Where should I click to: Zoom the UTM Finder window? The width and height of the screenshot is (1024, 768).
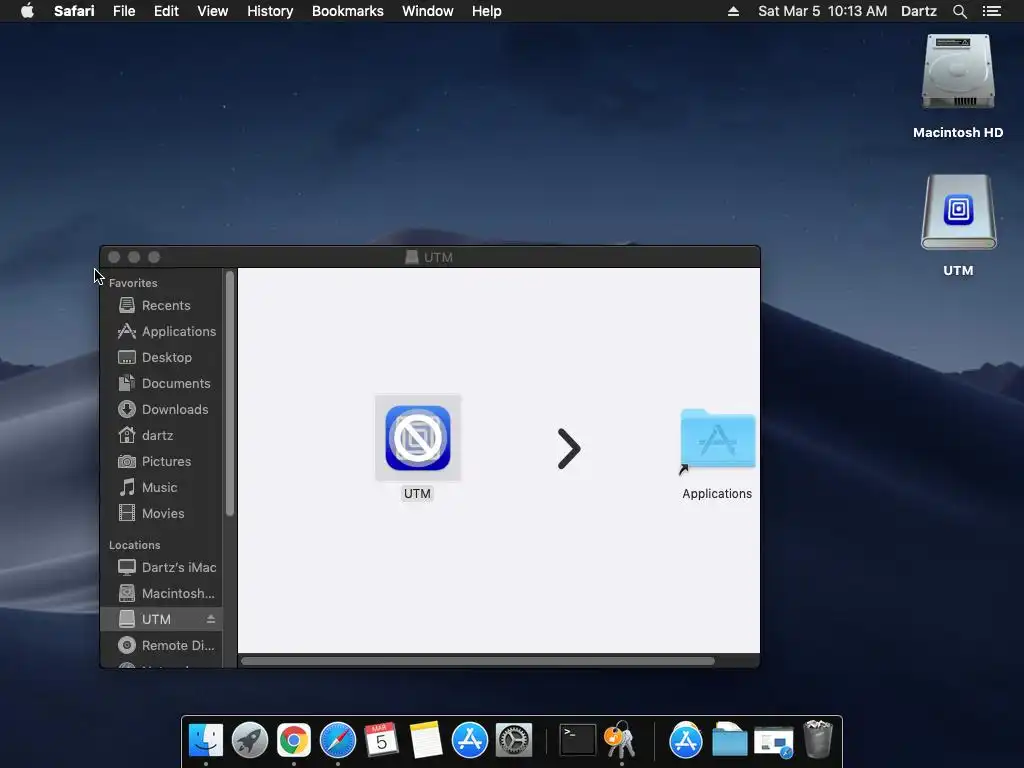[x=154, y=257]
